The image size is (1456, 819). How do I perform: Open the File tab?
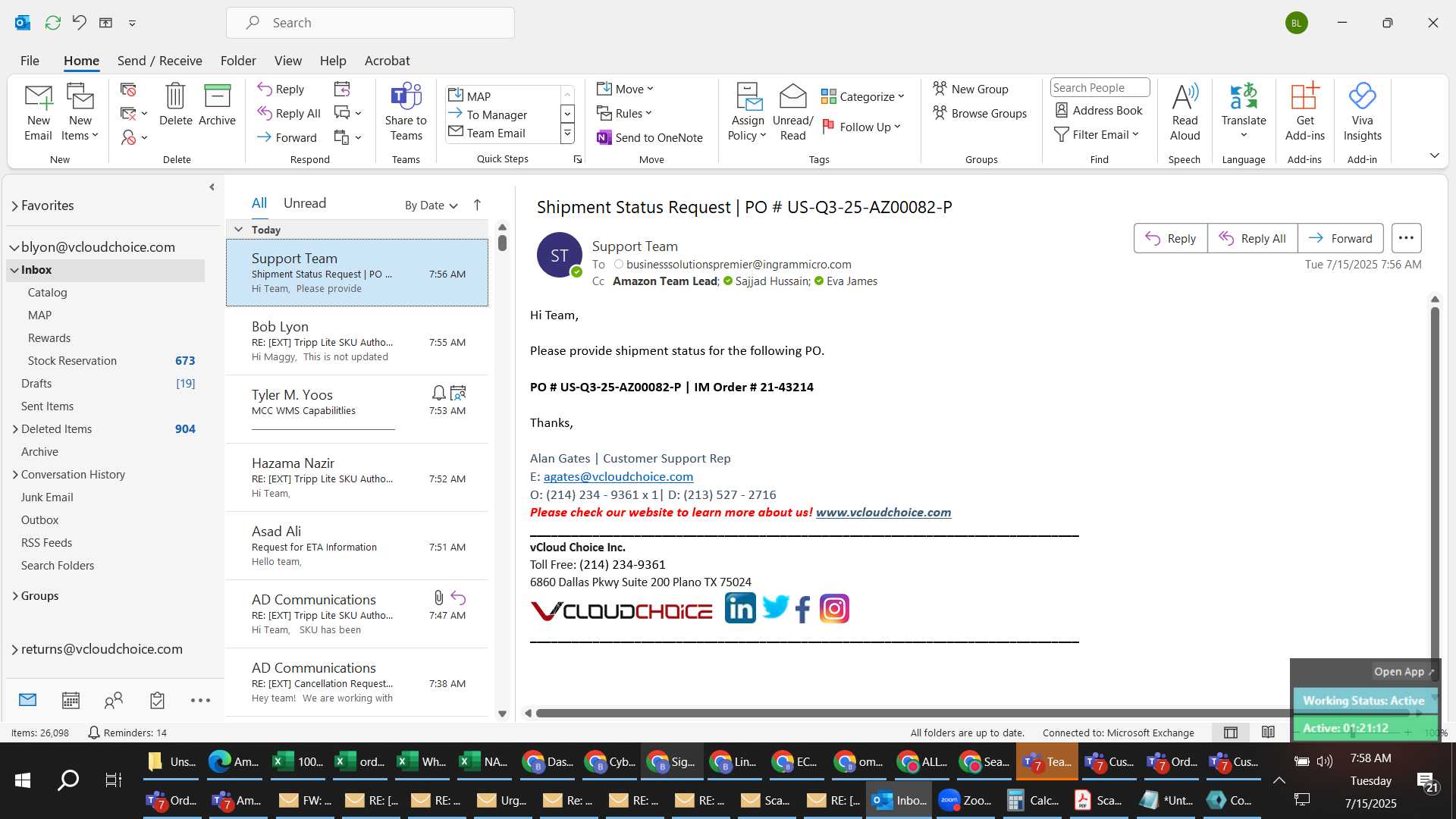(x=30, y=61)
